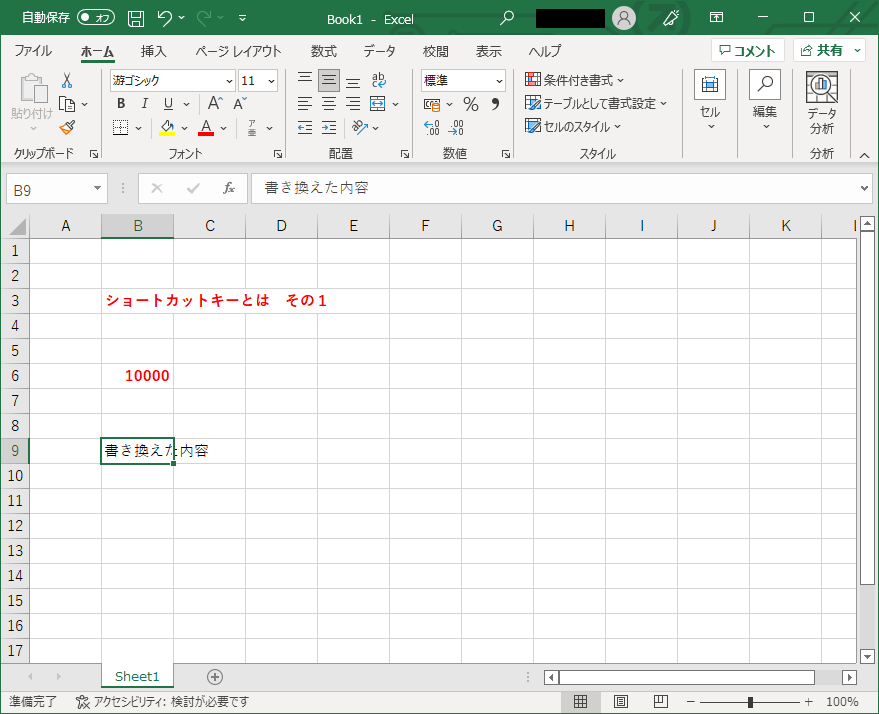879x714 pixels.
Task: Click column D header
Action: pos(281,226)
